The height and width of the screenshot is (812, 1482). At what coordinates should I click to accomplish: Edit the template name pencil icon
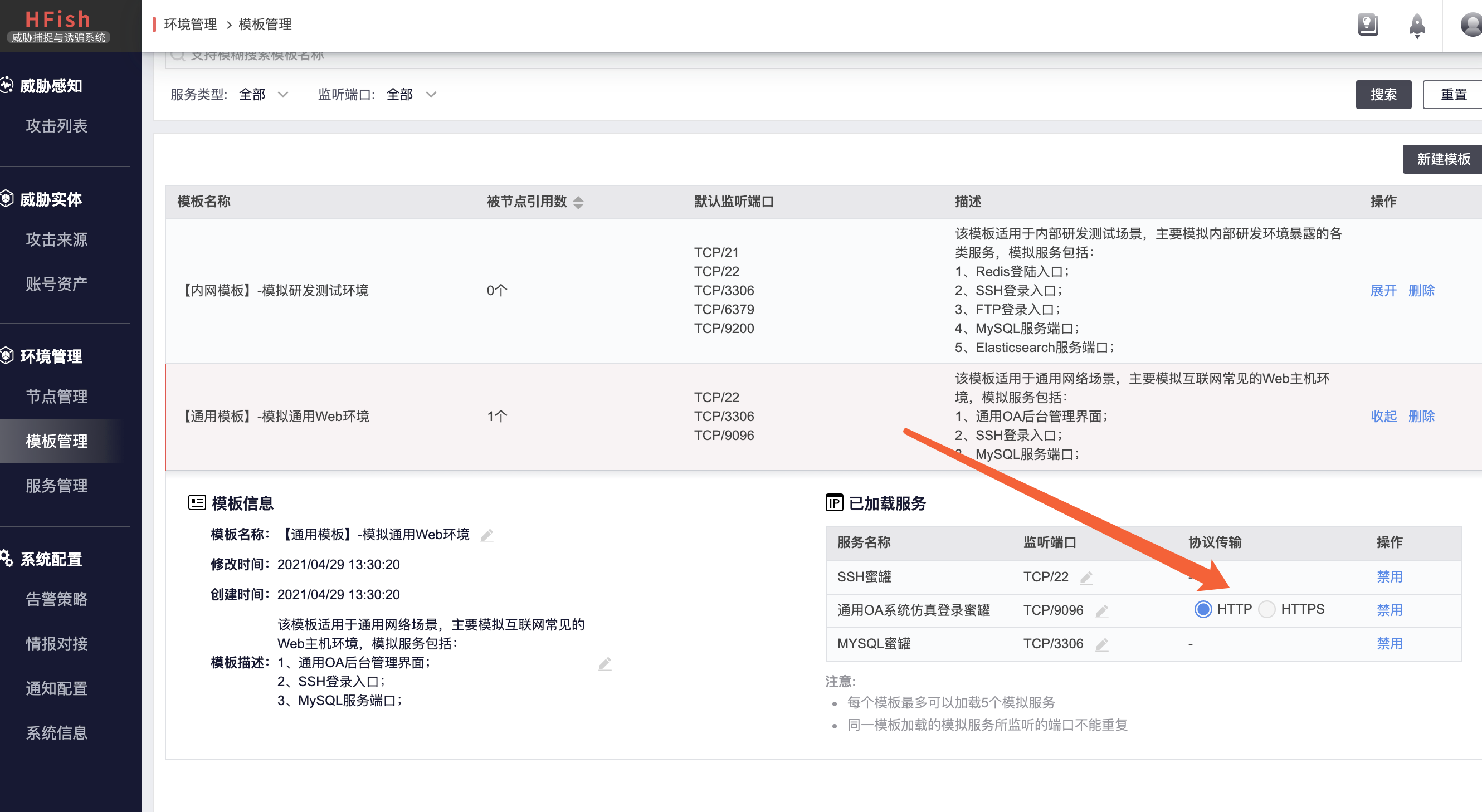(487, 535)
